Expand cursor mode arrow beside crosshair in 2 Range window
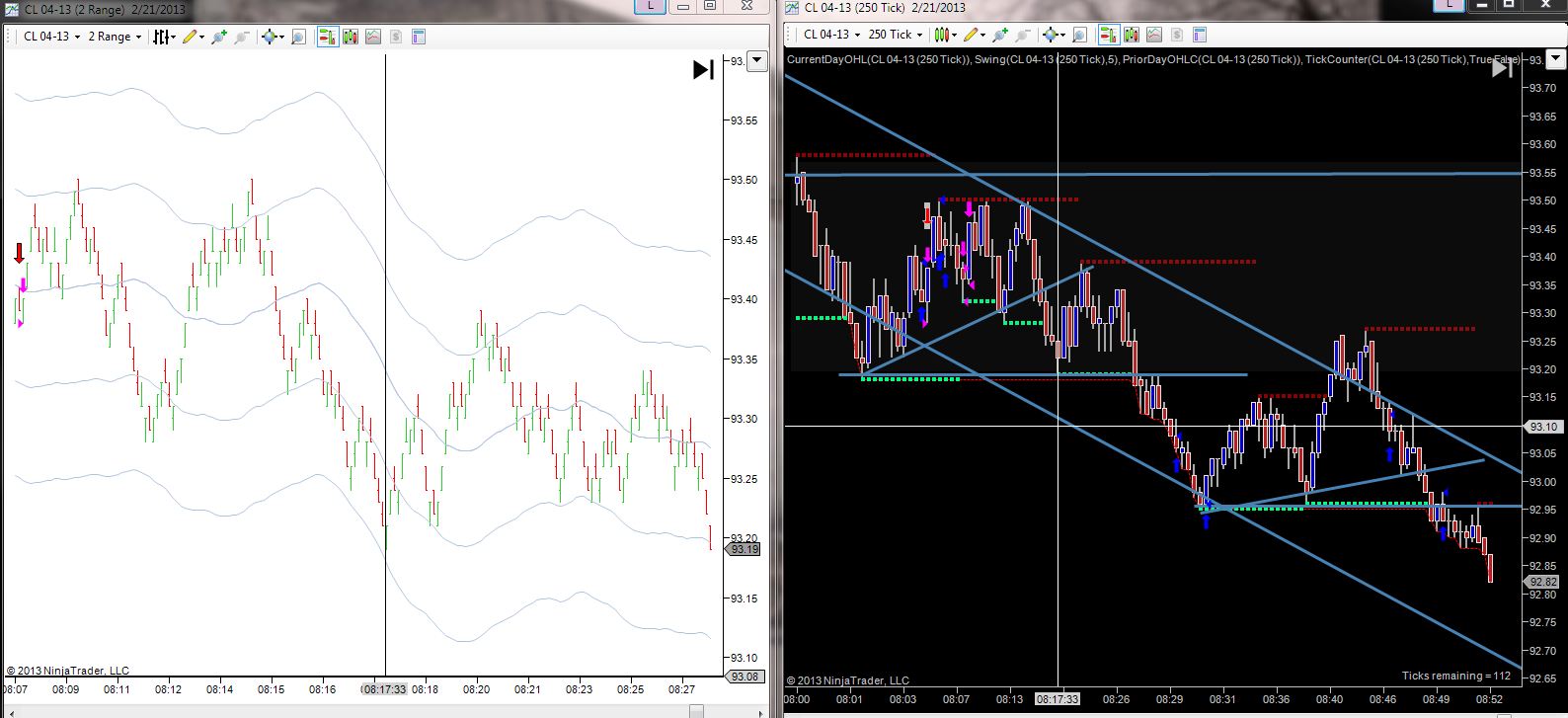The width and height of the screenshot is (1568, 718). pos(281,38)
